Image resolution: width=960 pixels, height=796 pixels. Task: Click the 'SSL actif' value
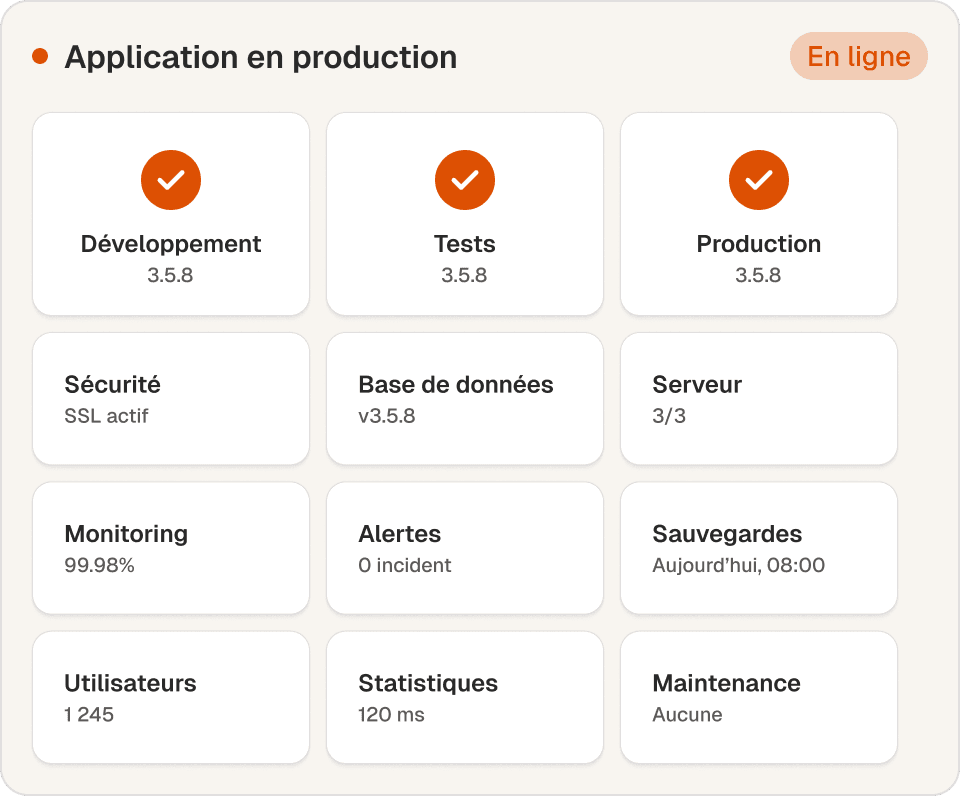tap(107, 416)
